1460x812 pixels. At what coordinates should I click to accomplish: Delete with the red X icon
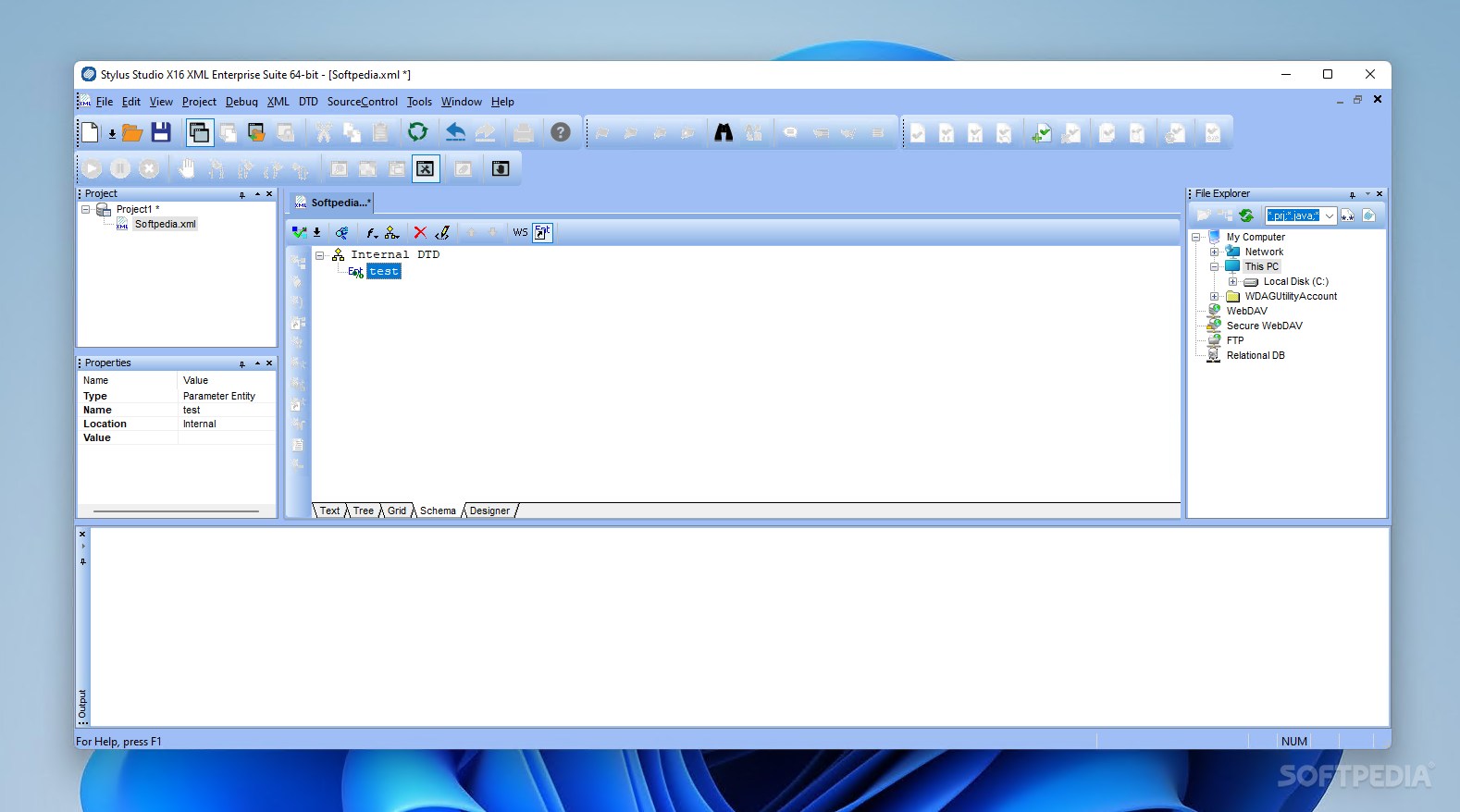[420, 232]
